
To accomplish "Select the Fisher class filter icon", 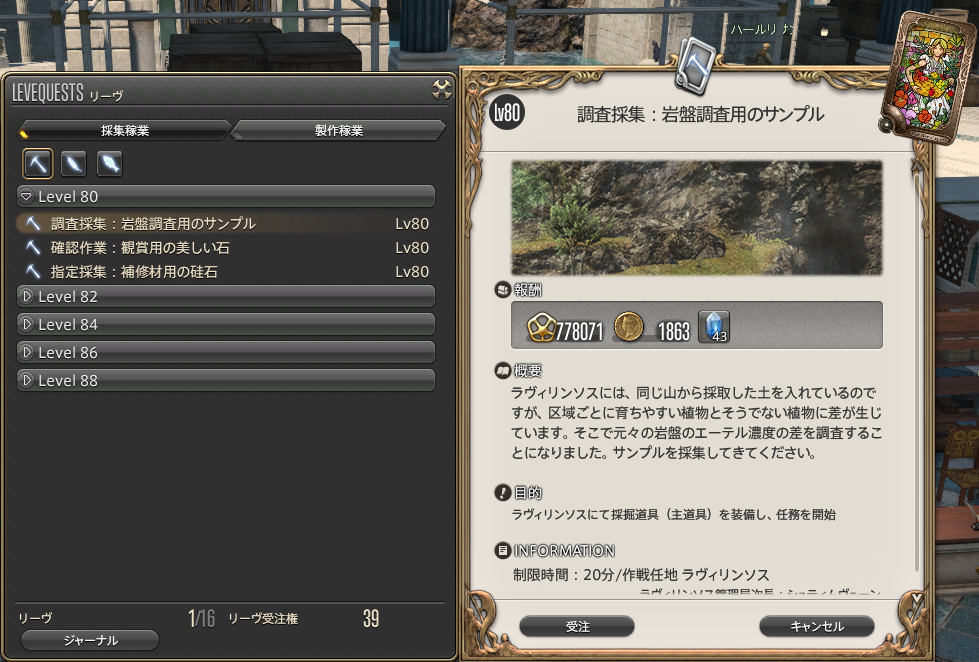I will tap(110, 164).
